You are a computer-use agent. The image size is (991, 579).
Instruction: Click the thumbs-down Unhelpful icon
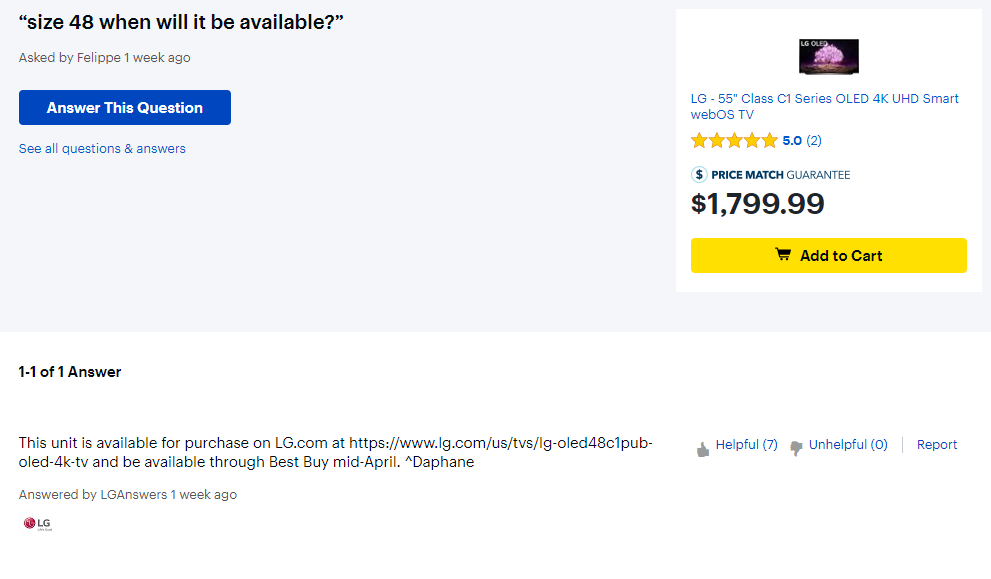796,448
